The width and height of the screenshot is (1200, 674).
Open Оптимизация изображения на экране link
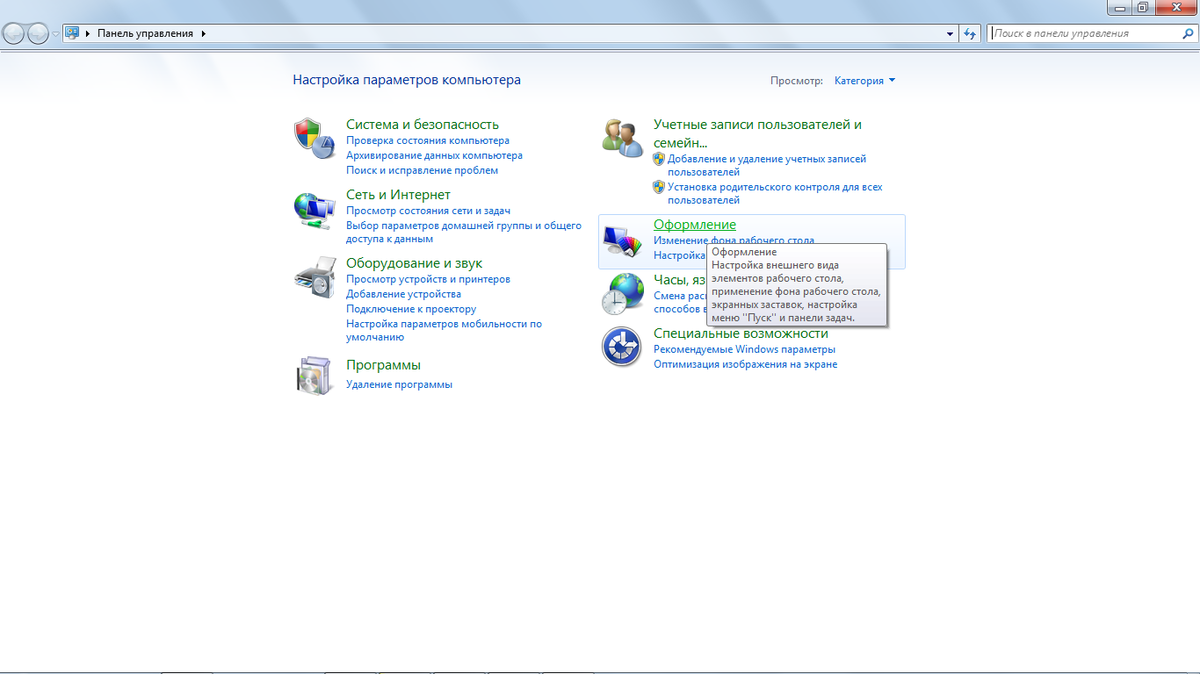pyautogui.click(x=745, y=364)
